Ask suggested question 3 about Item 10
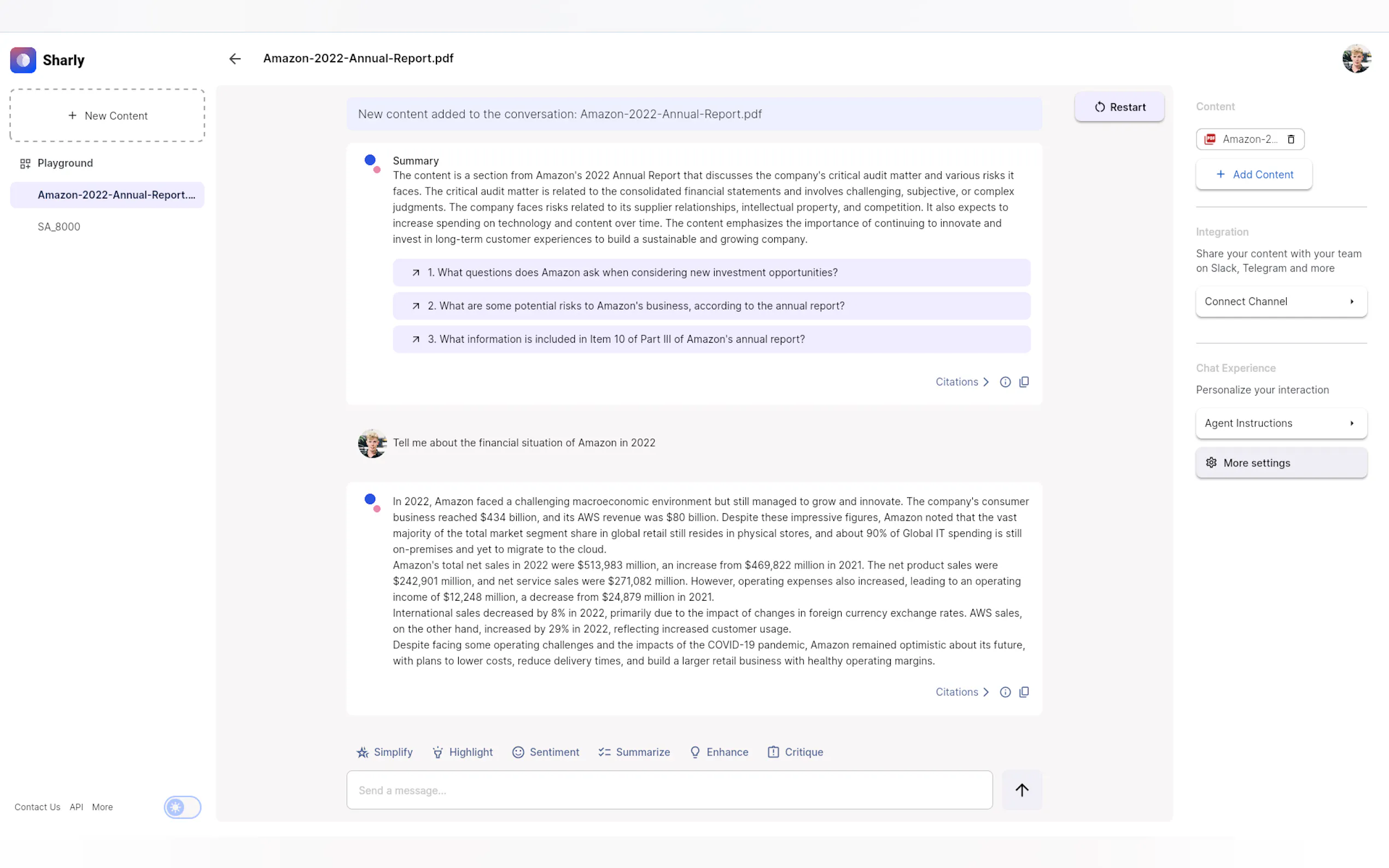The image size is (1389, 868). [x=711, y=339]
